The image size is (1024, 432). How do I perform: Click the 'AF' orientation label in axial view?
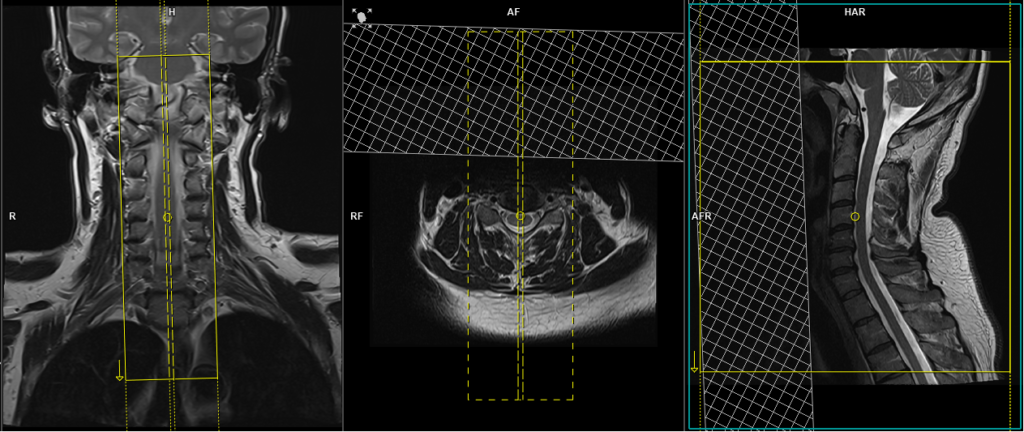(x=513, y=12)
